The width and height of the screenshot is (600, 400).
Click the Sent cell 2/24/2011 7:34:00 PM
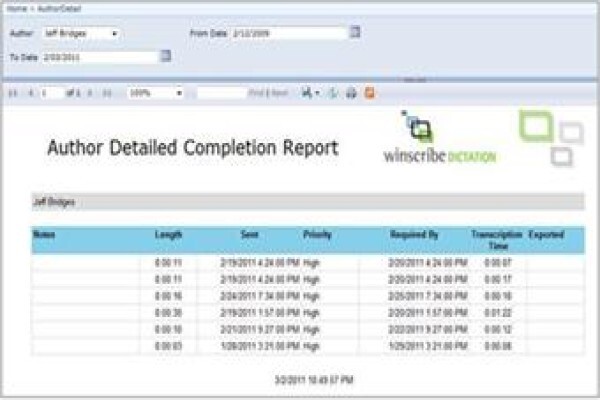[260, 296]
